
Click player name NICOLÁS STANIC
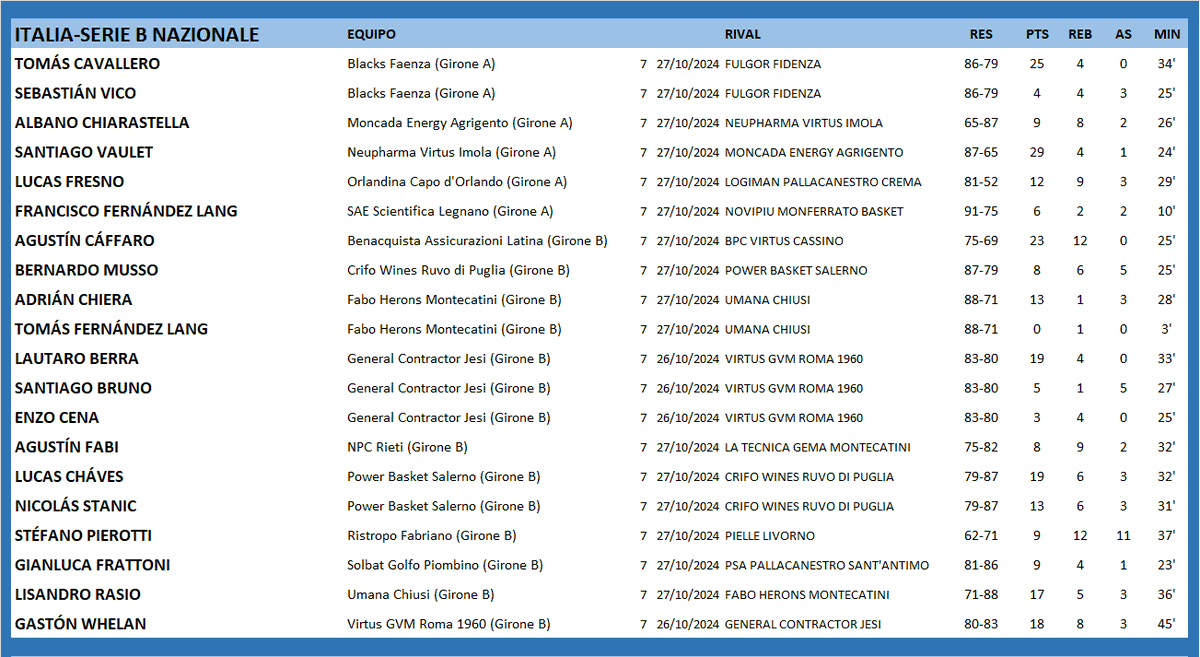[x=75, y=506]
